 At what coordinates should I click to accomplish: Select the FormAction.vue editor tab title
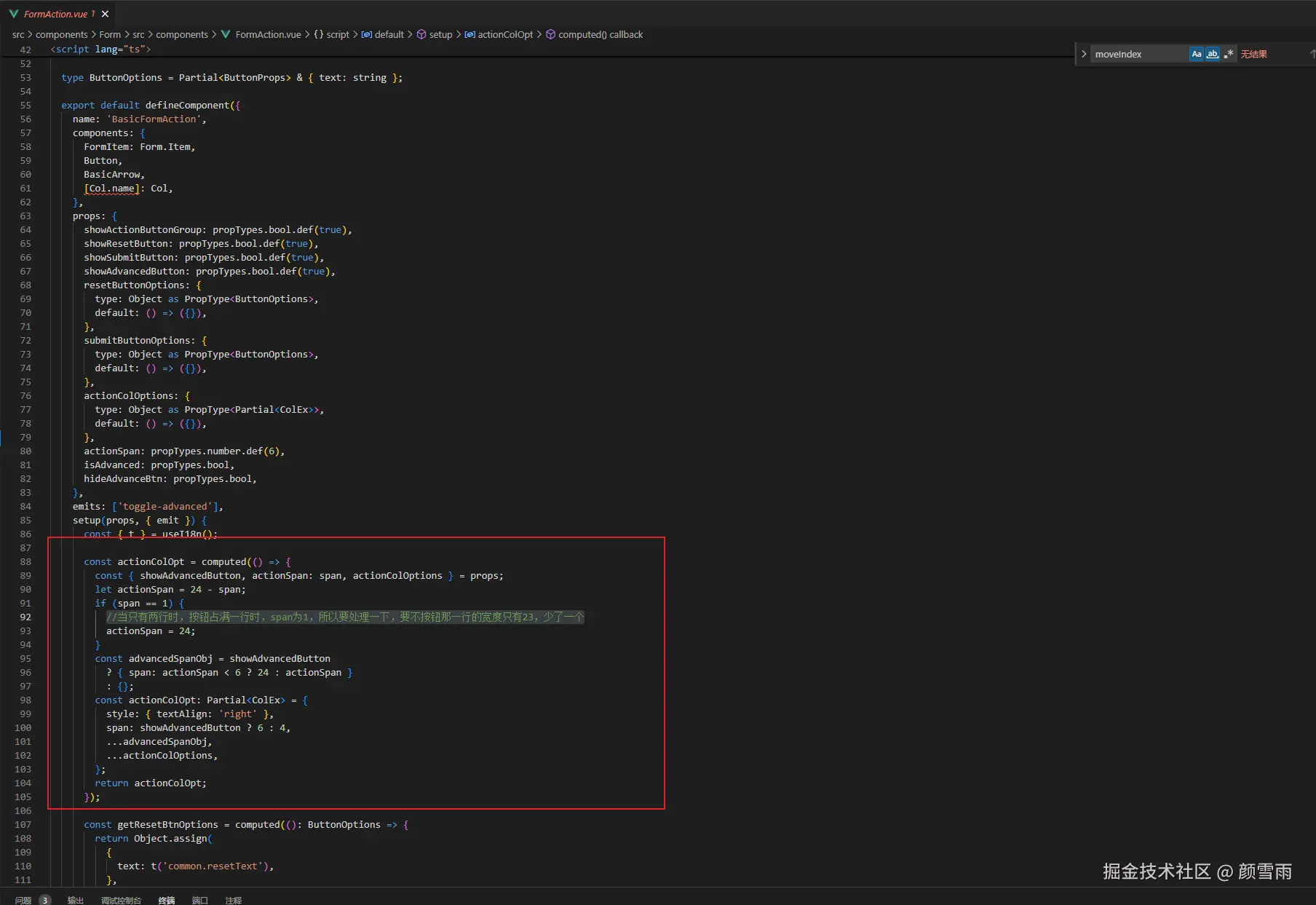tap(55, 14)
